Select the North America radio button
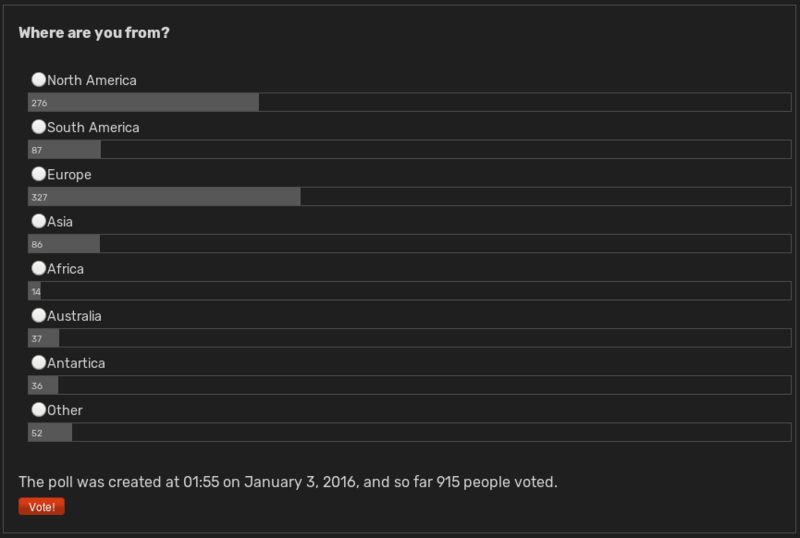 (39, 80)
